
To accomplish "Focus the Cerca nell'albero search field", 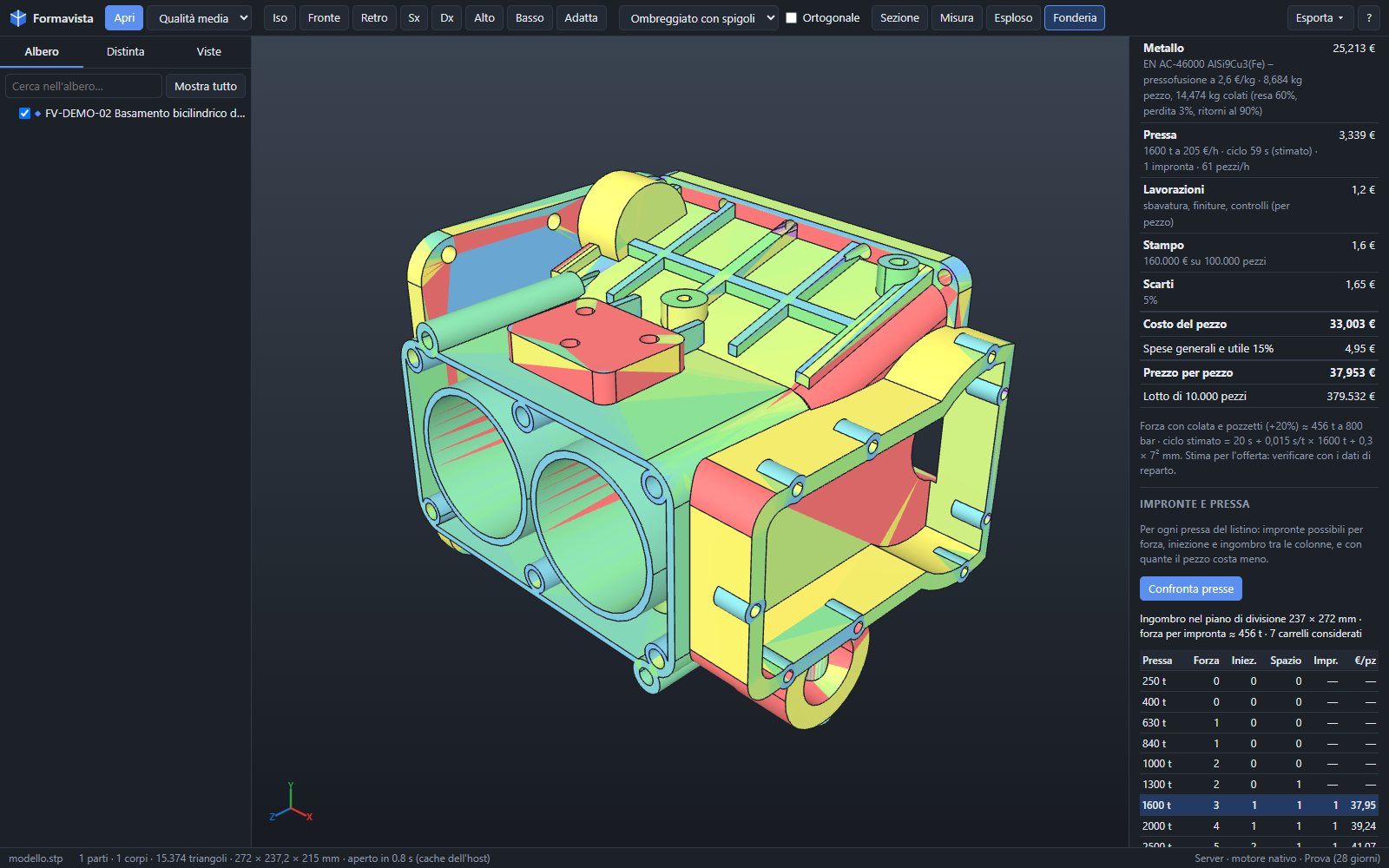I will click(x=83, y=86).
